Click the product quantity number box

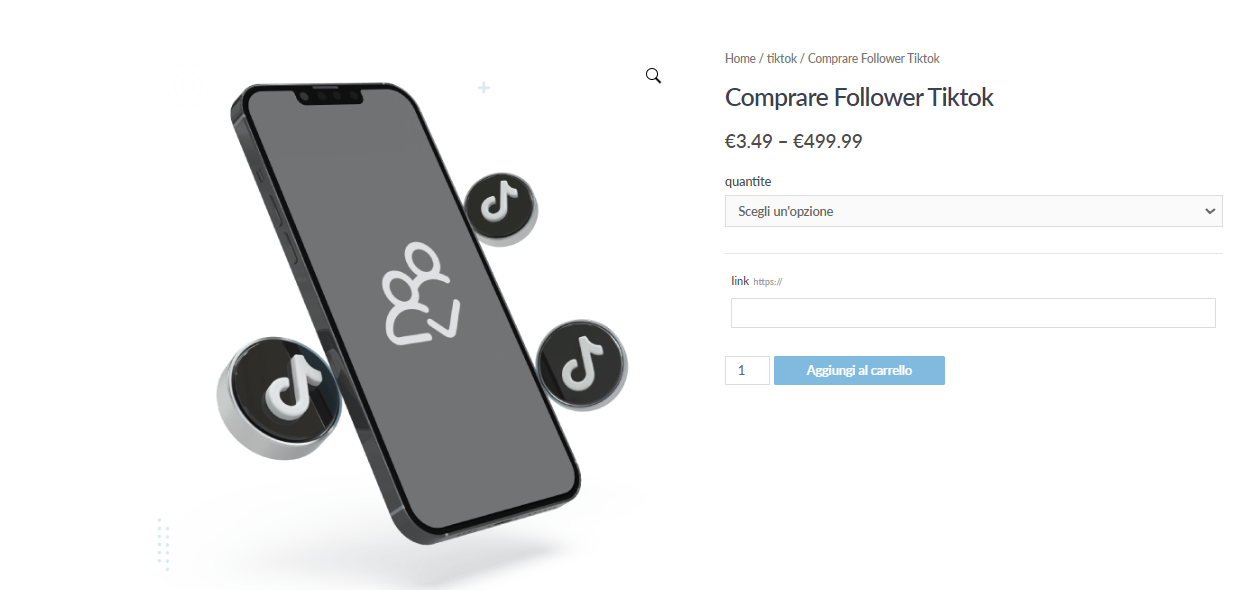(747, 370)
